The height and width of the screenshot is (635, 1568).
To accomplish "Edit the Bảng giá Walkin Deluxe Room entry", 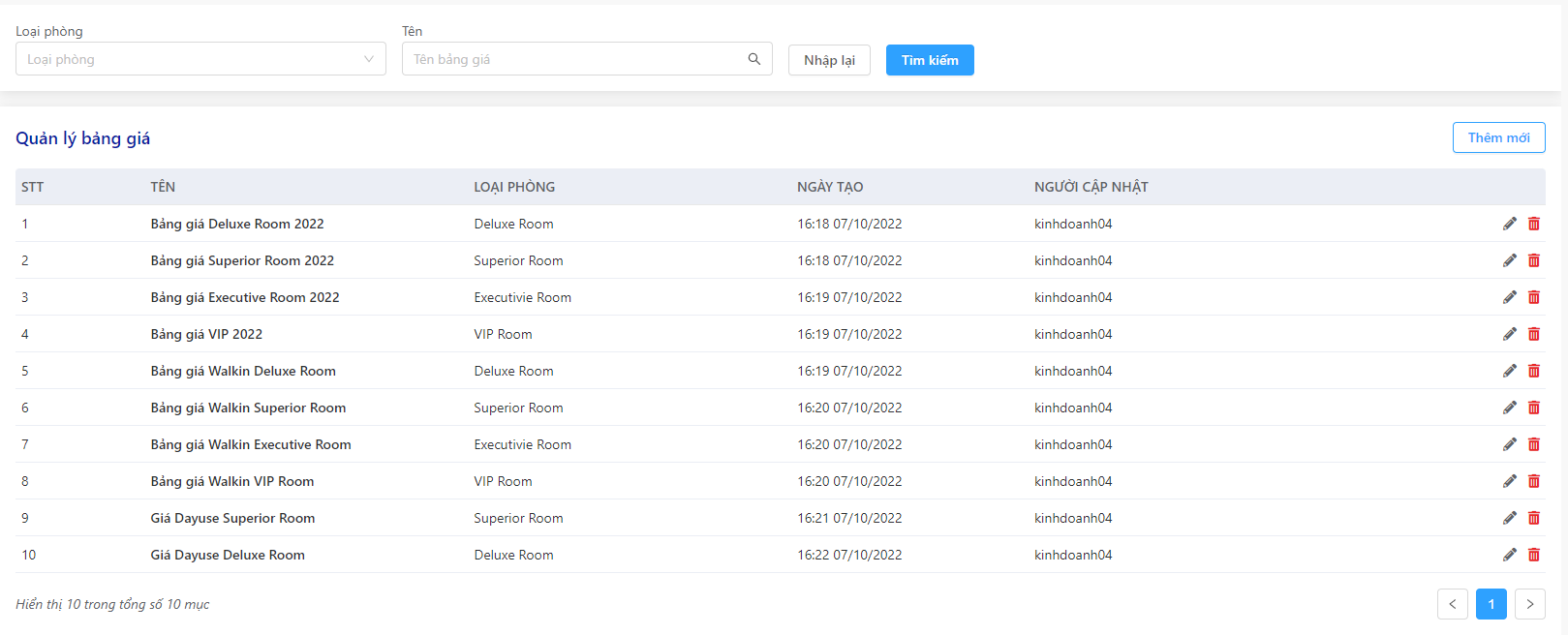I will [1510, 371].
